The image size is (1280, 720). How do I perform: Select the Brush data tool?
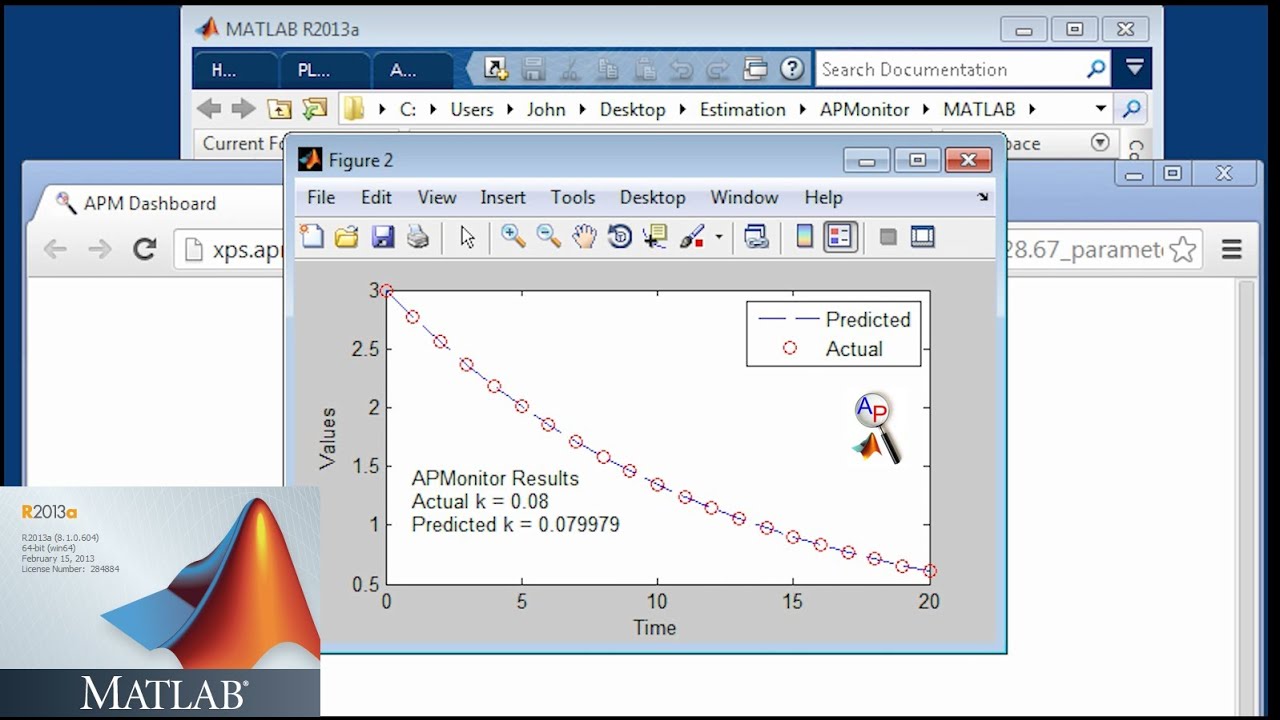click(x=692, y=237)
